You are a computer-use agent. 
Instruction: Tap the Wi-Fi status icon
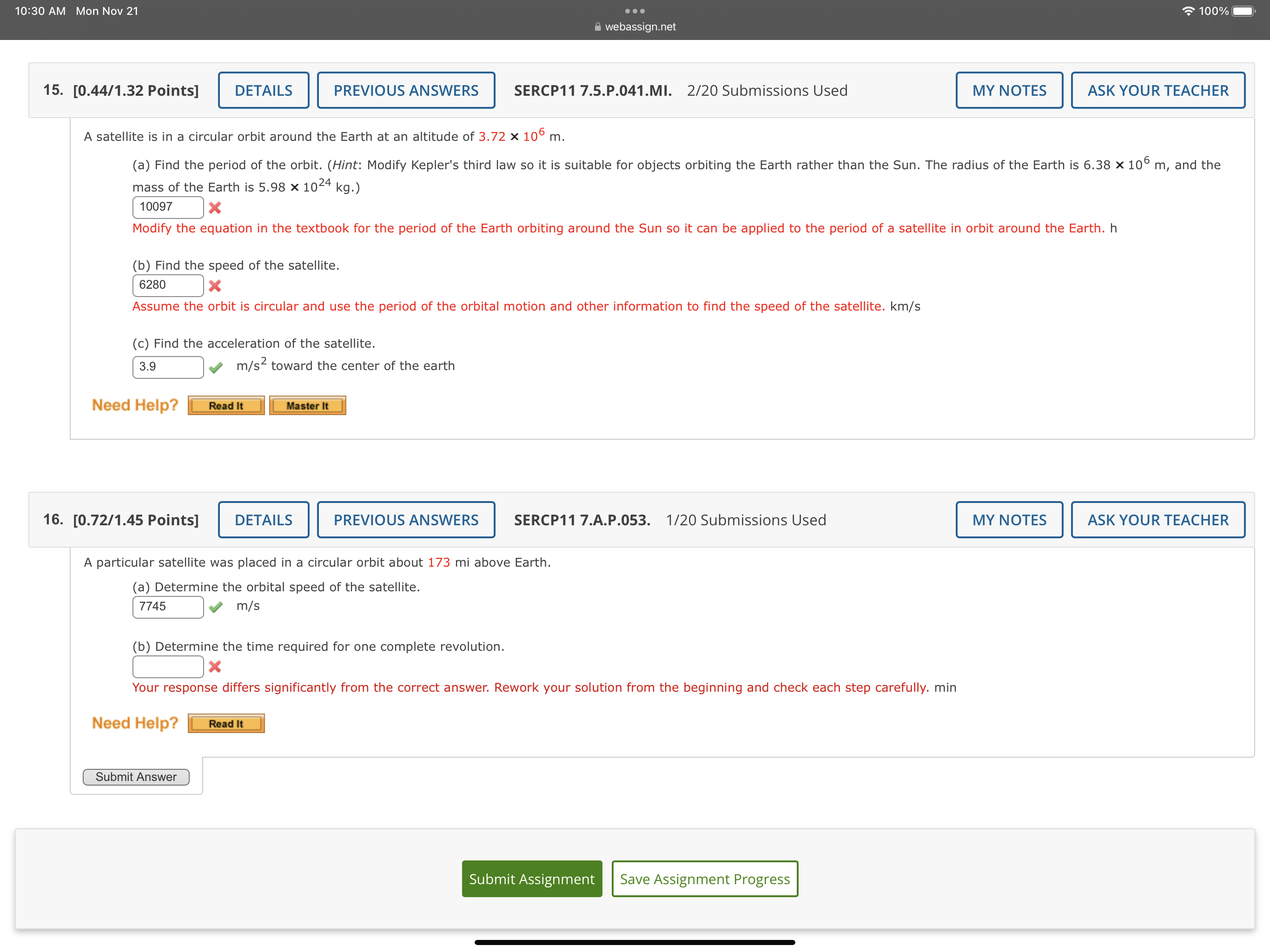click(1188, 11)
